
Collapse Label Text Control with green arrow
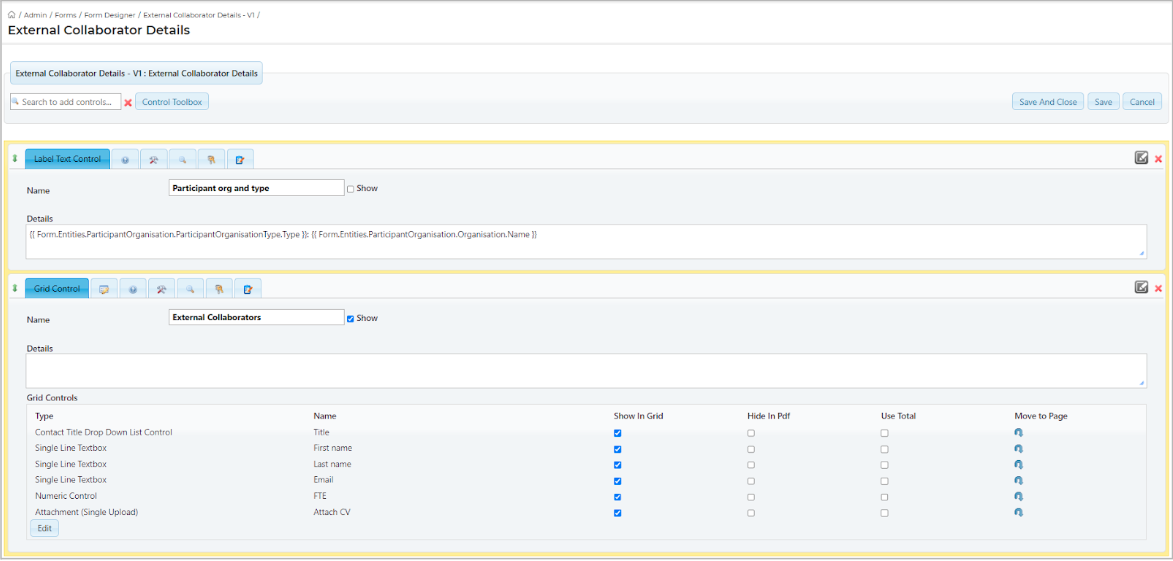(x=15, y=158)
